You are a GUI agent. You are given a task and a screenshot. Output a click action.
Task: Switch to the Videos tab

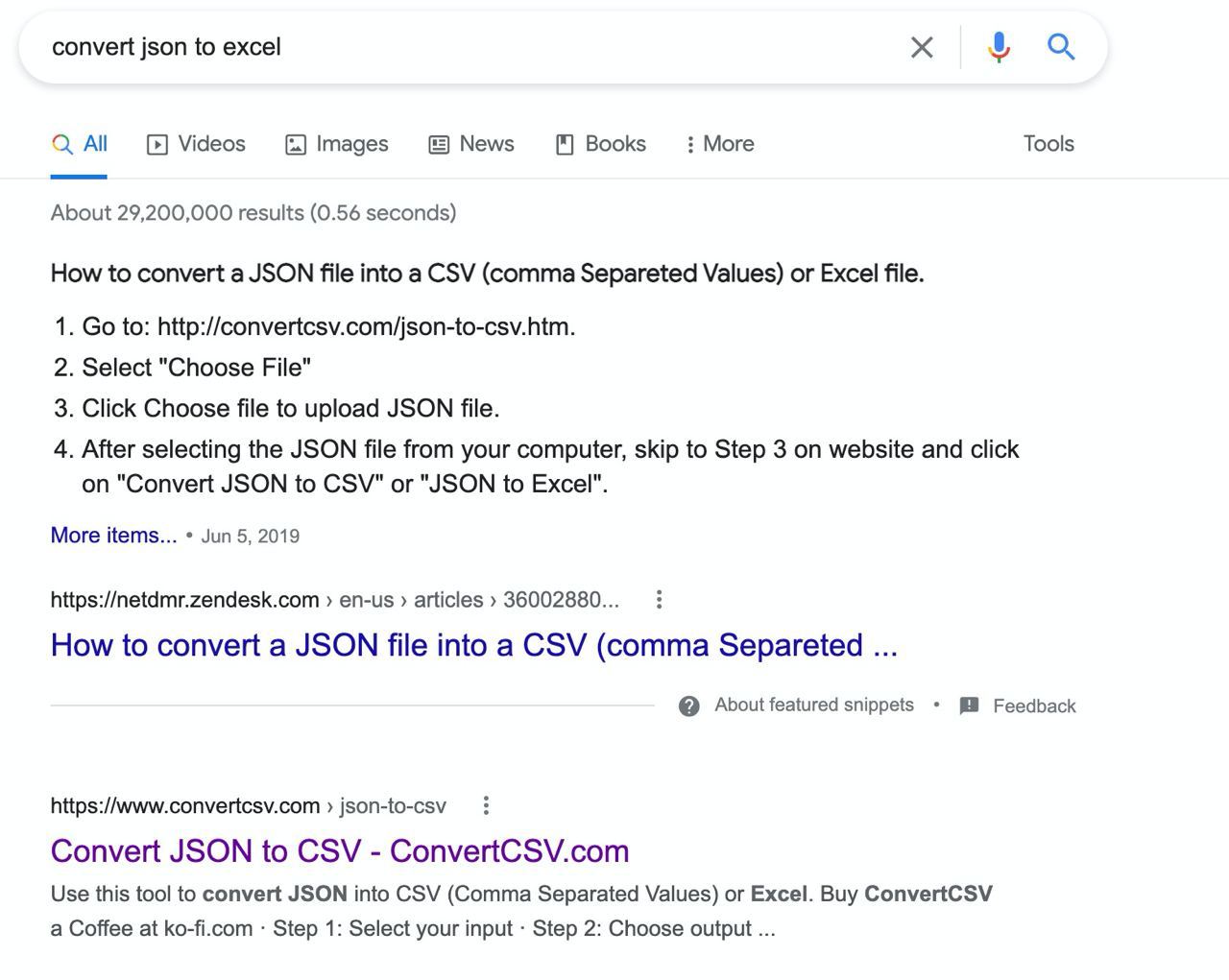(196, 144)
